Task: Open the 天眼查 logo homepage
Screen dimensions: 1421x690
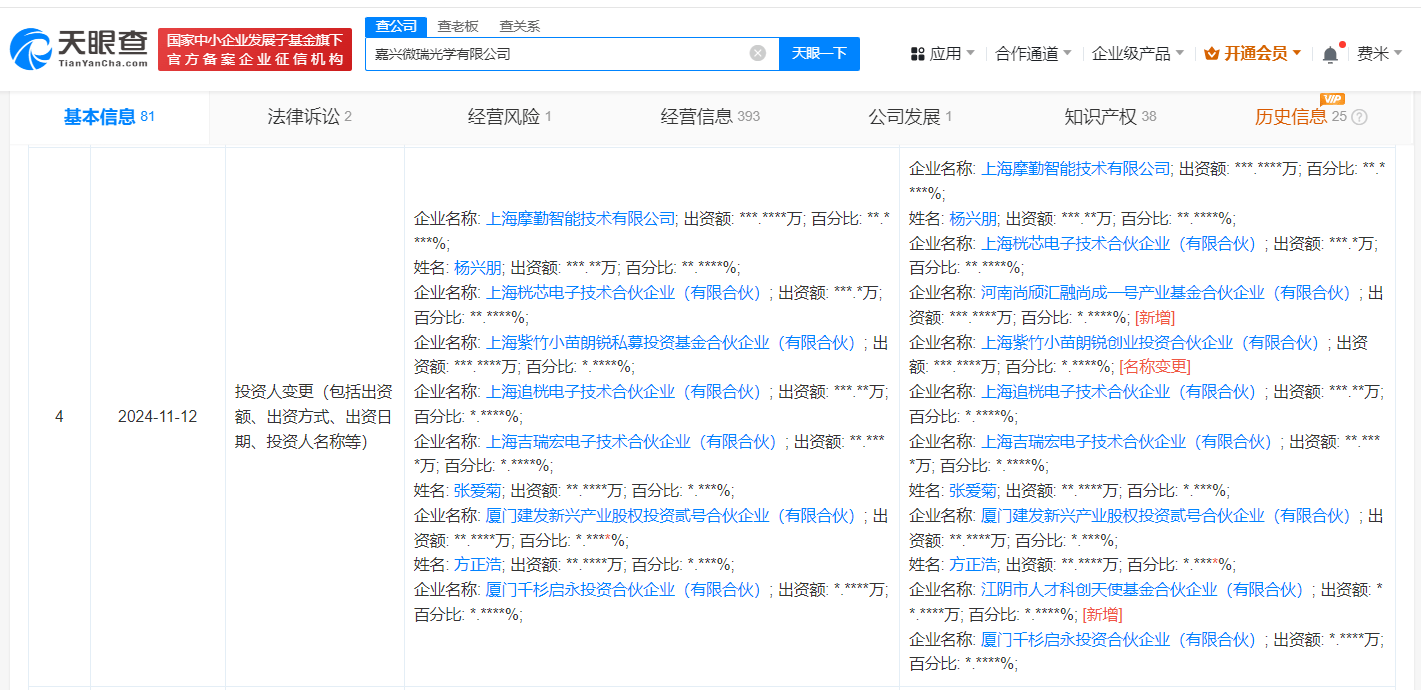Action: (x=79, y=48)
